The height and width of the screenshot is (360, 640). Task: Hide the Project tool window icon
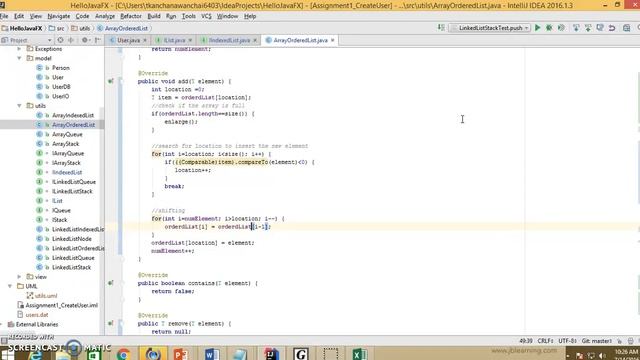click(x=98, y=40)
